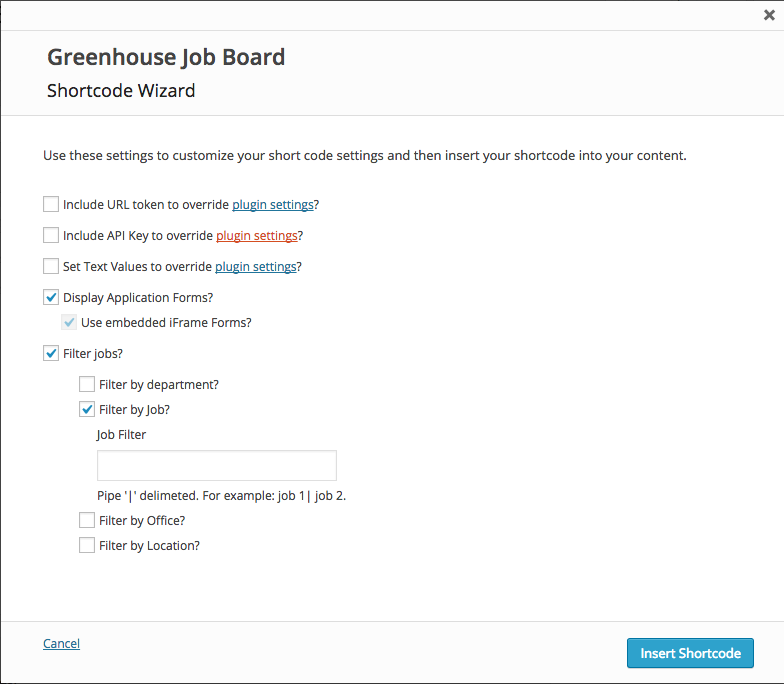Image resolution: width=784 pixels, height=684 pixels.
Task: Check the Filter by Office checkbox
Action: pos(87,520)
